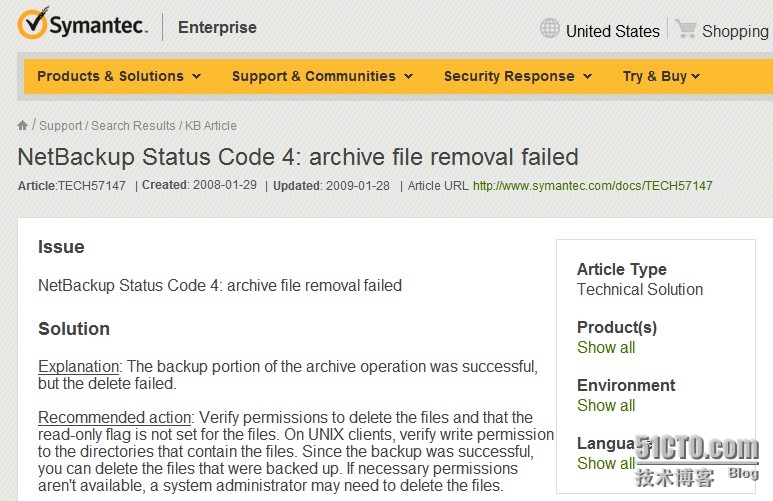Expand the Try & Buy menu
773x501 pixels.
pos(661,76)
